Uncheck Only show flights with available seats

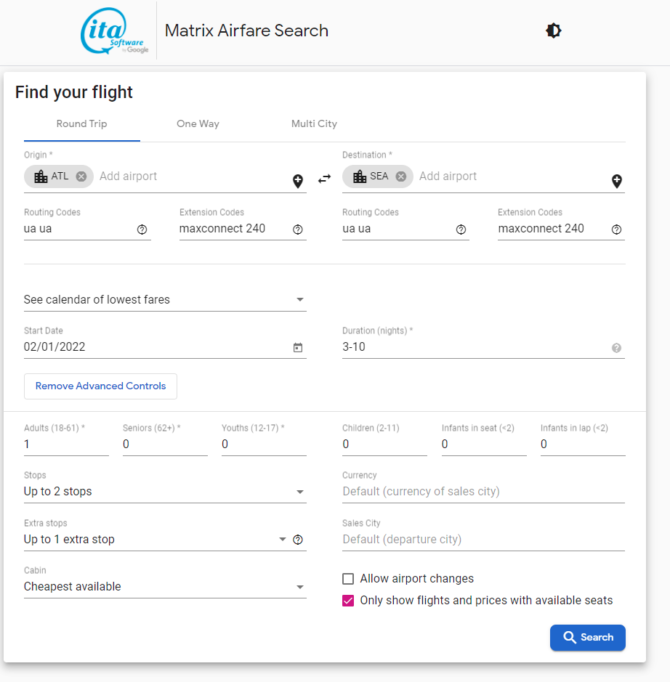[x=348, y=601]
